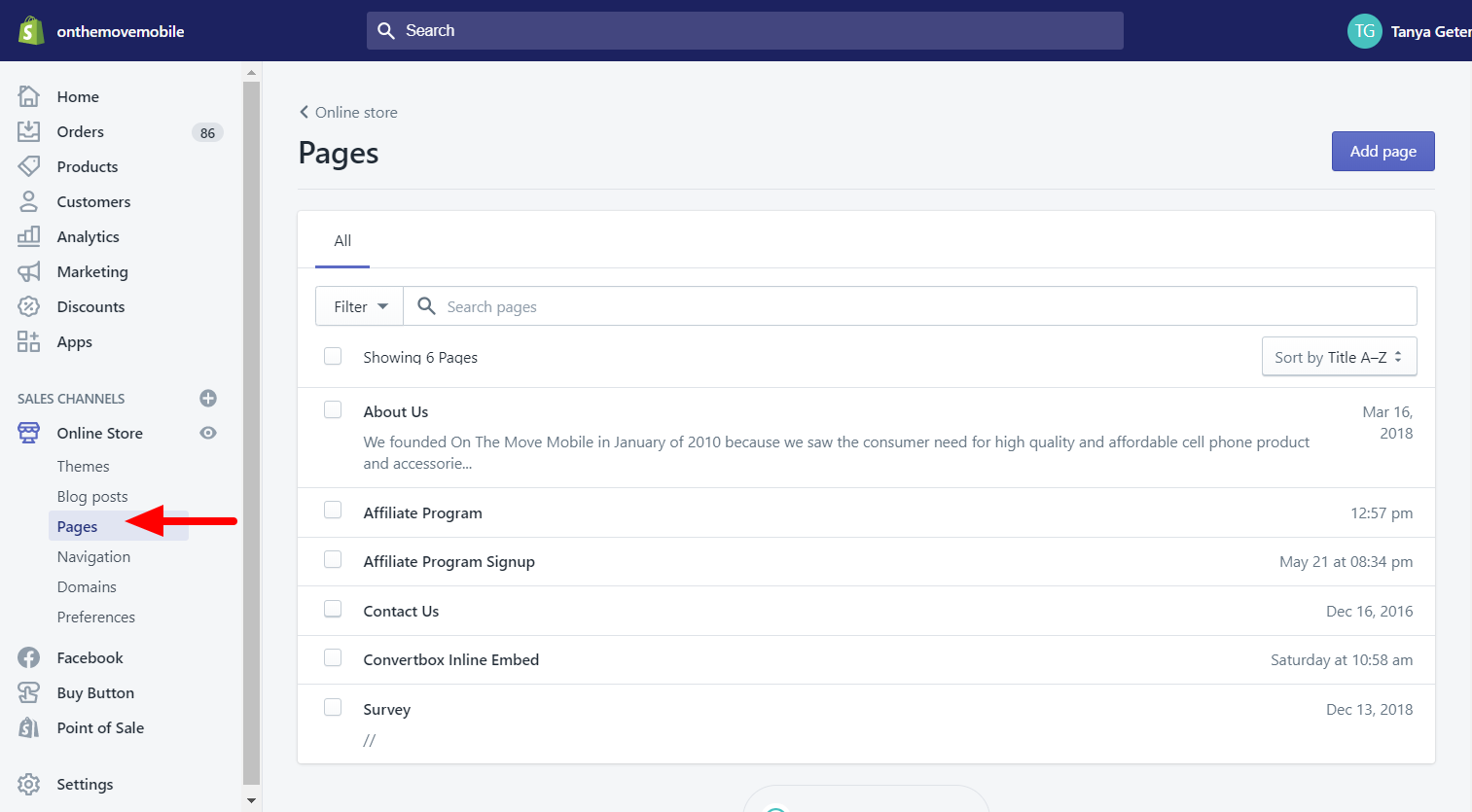This screenshot has width=1472, height=812.
Task: Click the top Search field
Action: 745,30
